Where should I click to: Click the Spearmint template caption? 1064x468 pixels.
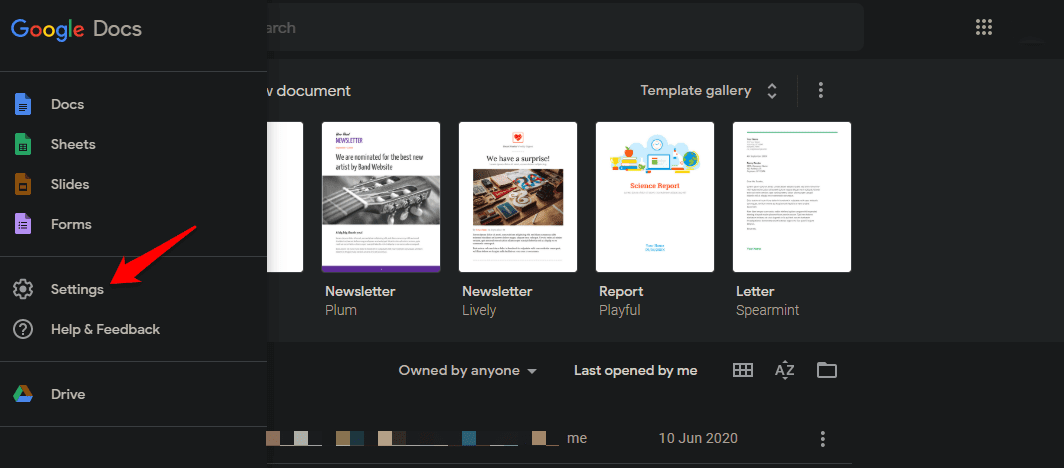767,311
